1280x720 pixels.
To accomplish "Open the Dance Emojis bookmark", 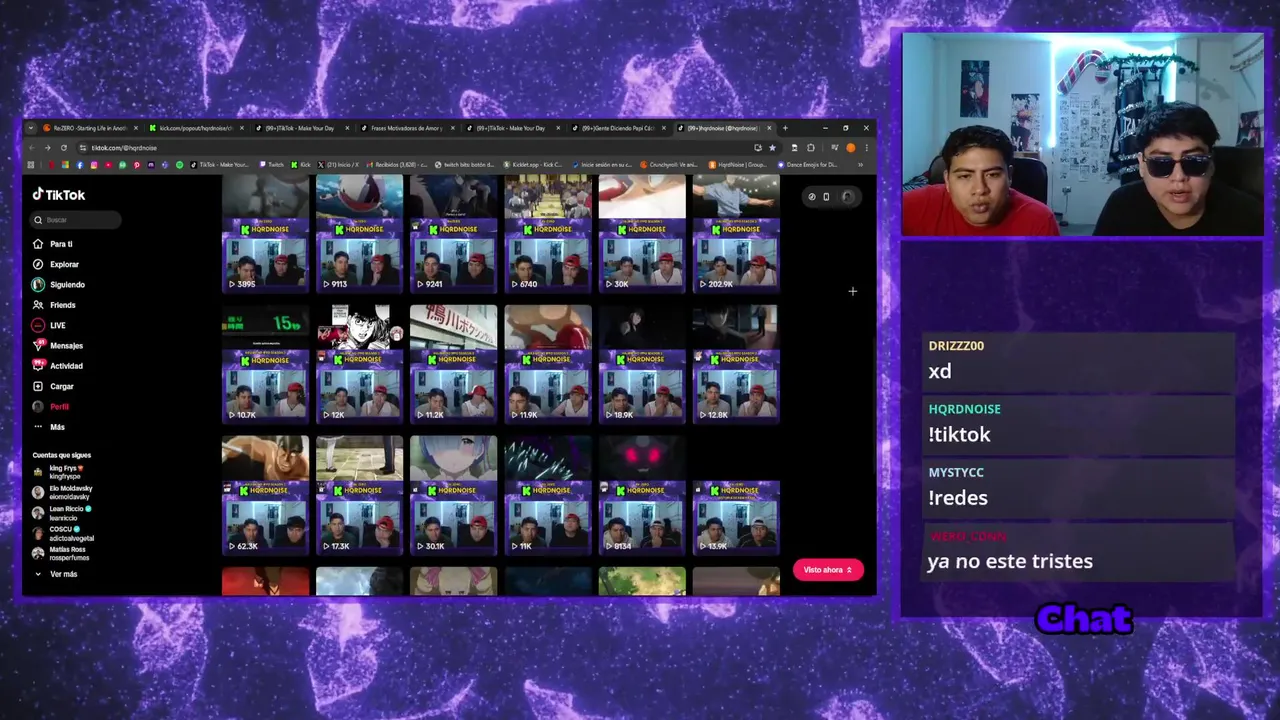I will coord(808,164).
